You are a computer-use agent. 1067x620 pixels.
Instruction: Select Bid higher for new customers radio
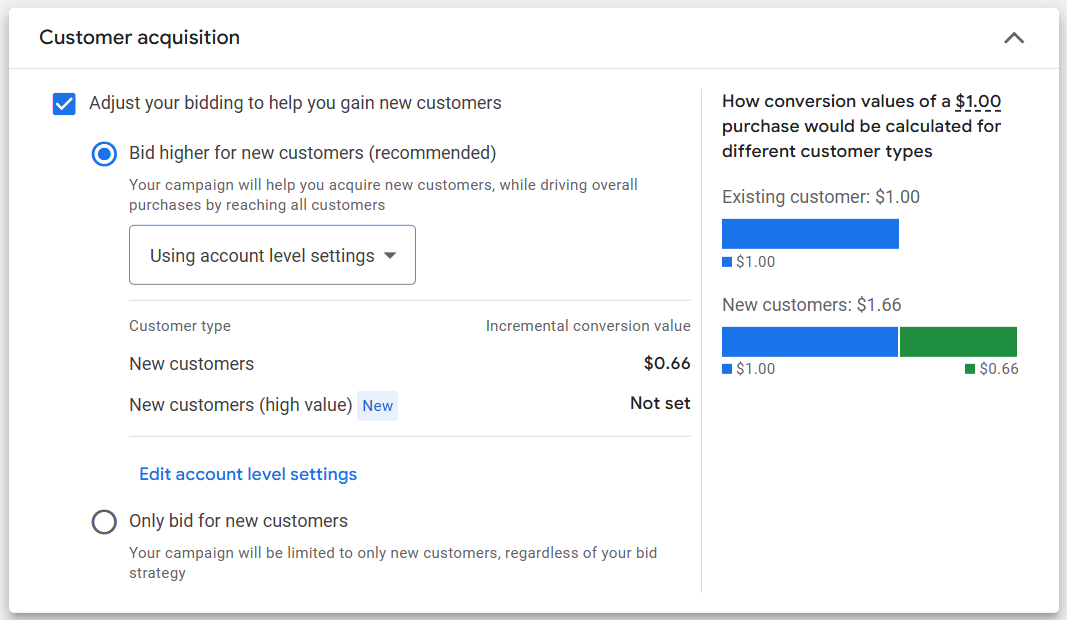(x=104, y=154)
